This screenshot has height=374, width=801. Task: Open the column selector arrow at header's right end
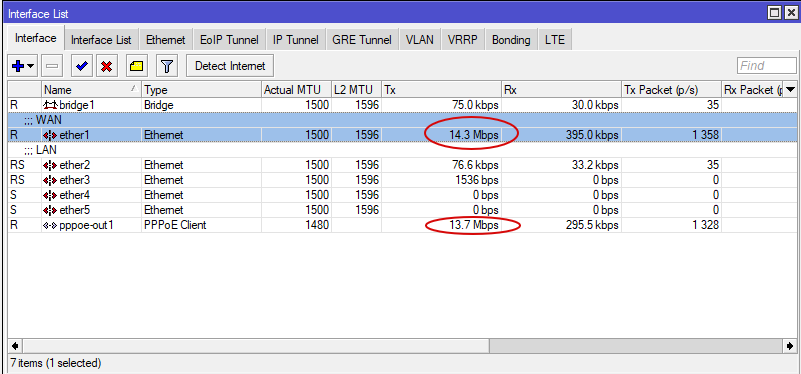pyautogui.click(x=790, y=90)
